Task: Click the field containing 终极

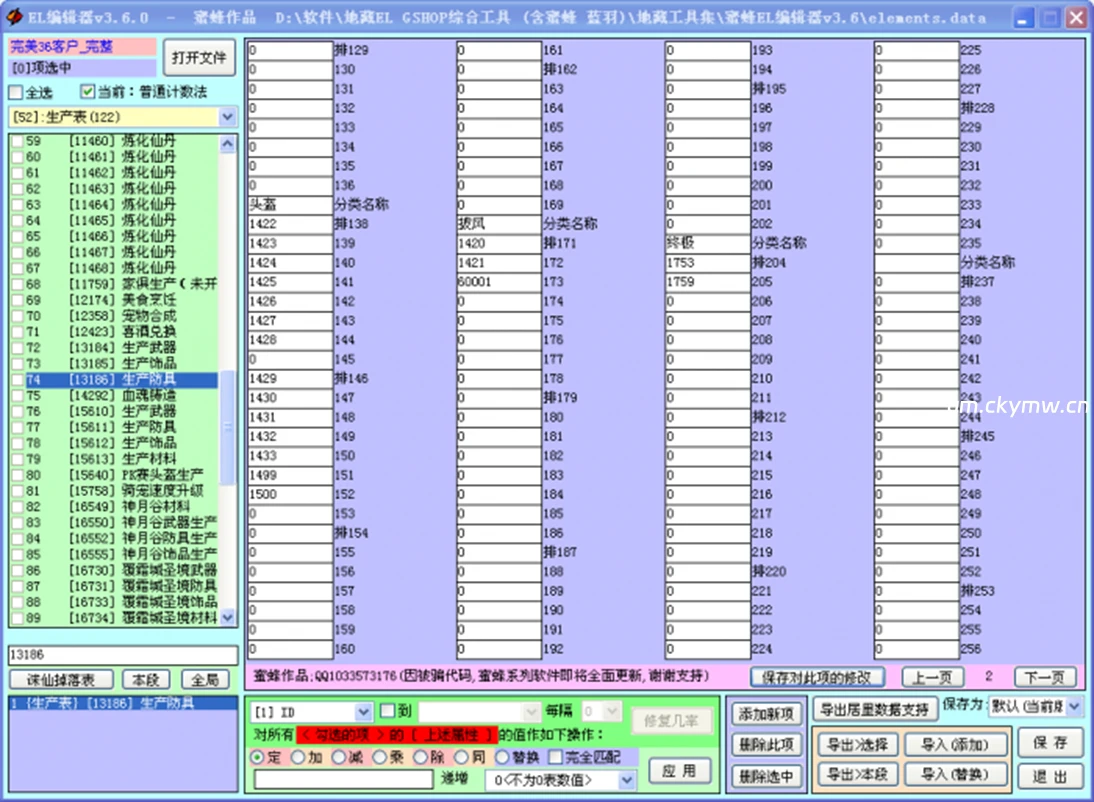Action: click(x=708, y=243)
